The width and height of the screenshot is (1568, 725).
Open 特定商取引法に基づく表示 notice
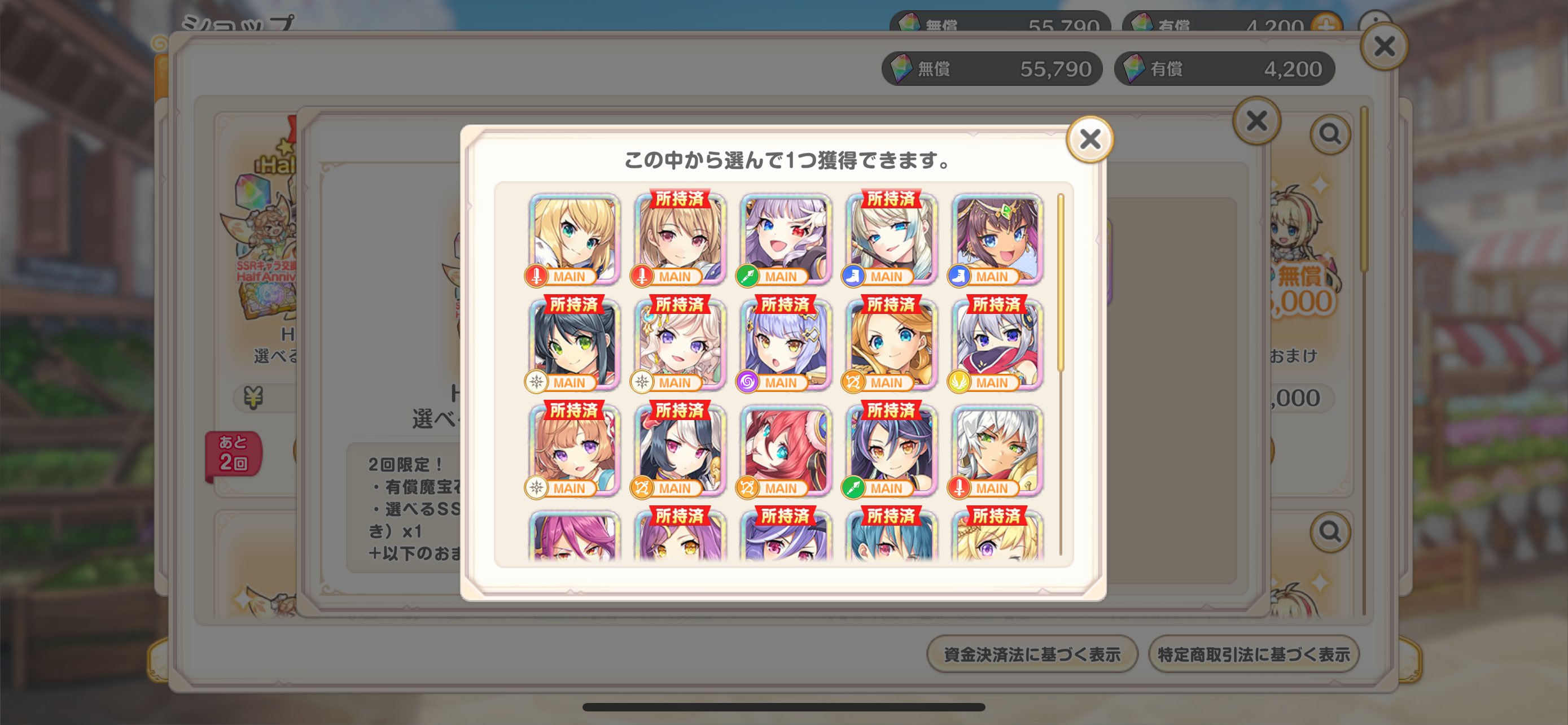pyautogui.click(x=1253, y=654)
